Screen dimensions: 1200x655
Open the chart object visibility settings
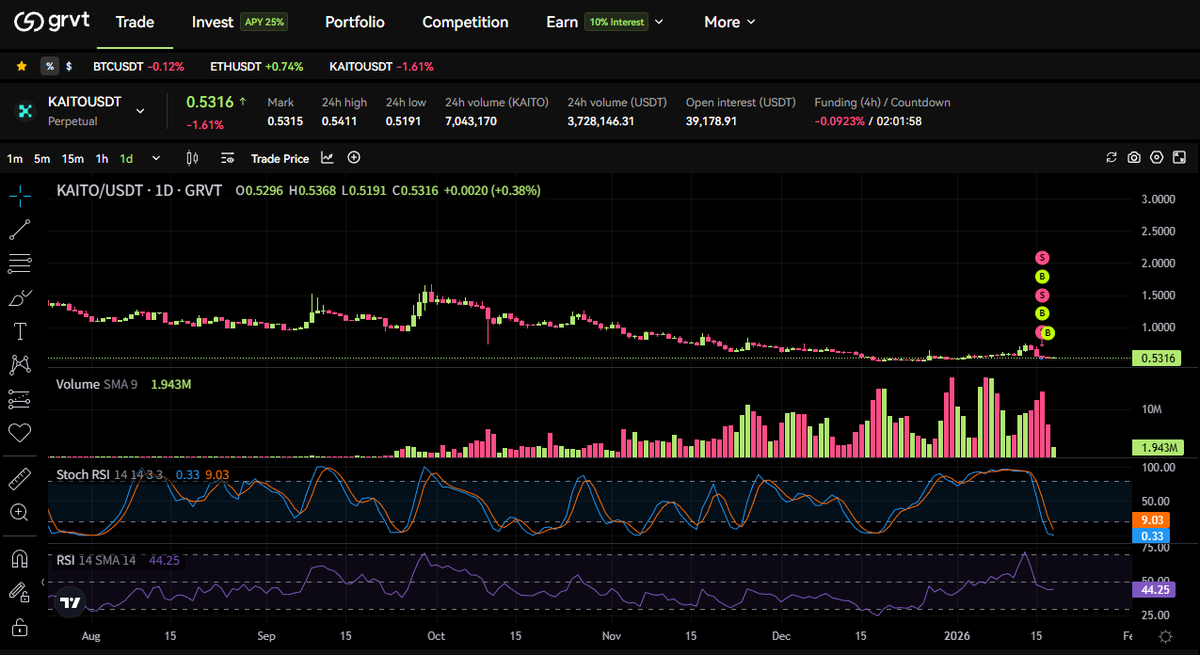click(x=228, y=158)
